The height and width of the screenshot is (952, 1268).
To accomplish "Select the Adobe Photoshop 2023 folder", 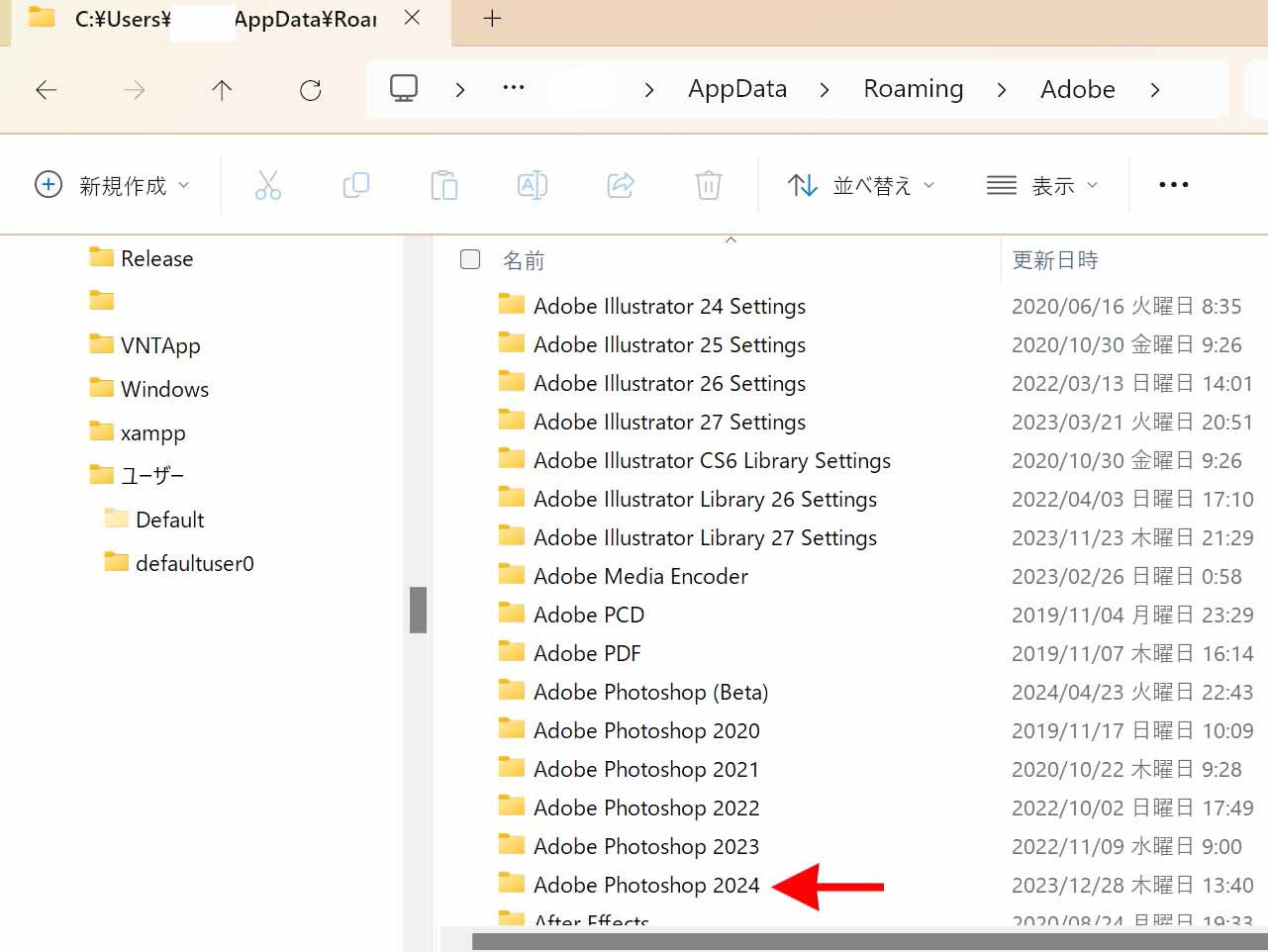I will click(629, 846).
